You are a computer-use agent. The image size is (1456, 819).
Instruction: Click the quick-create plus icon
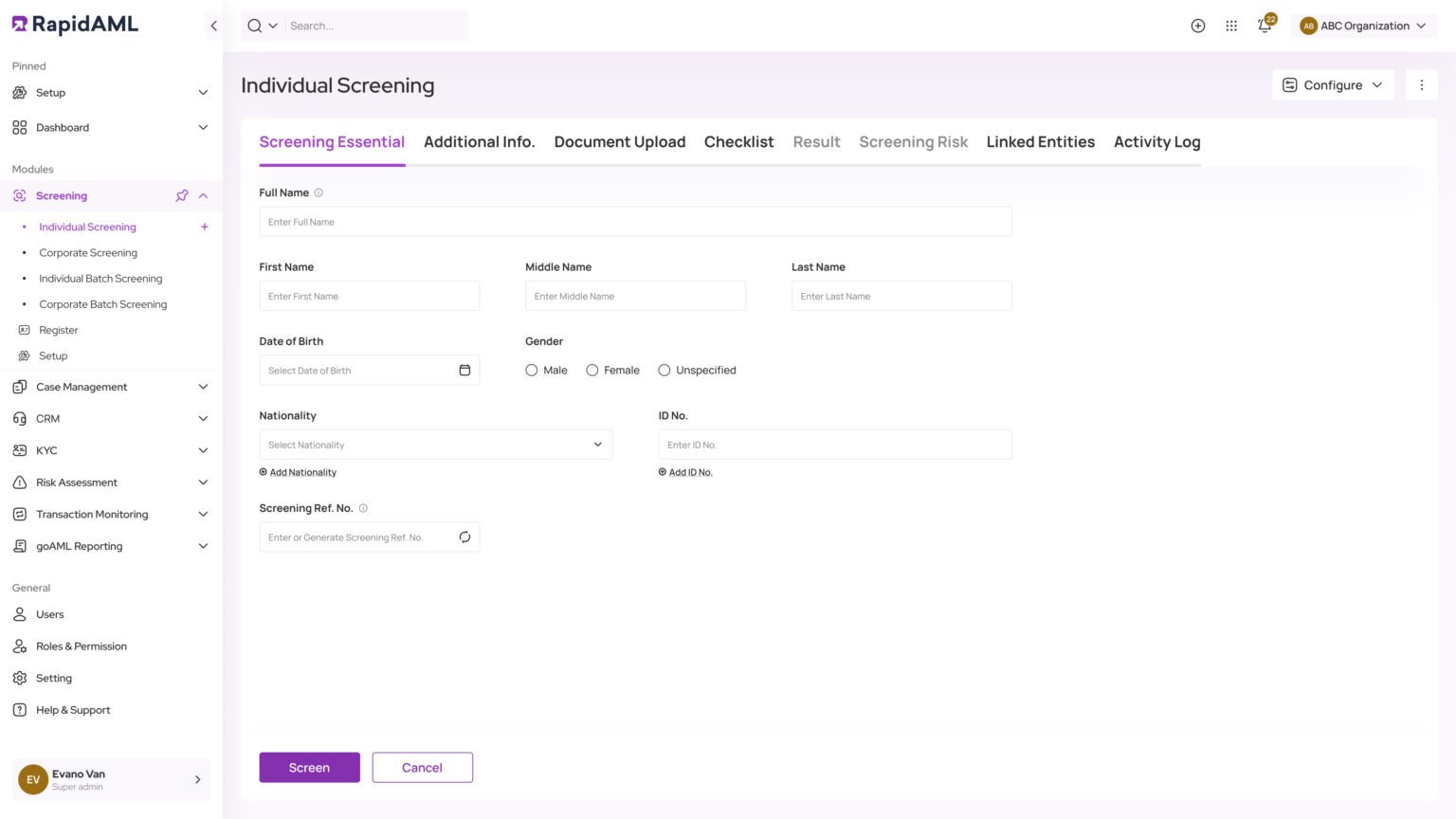pyautogui.click(x=1197, y=26)
